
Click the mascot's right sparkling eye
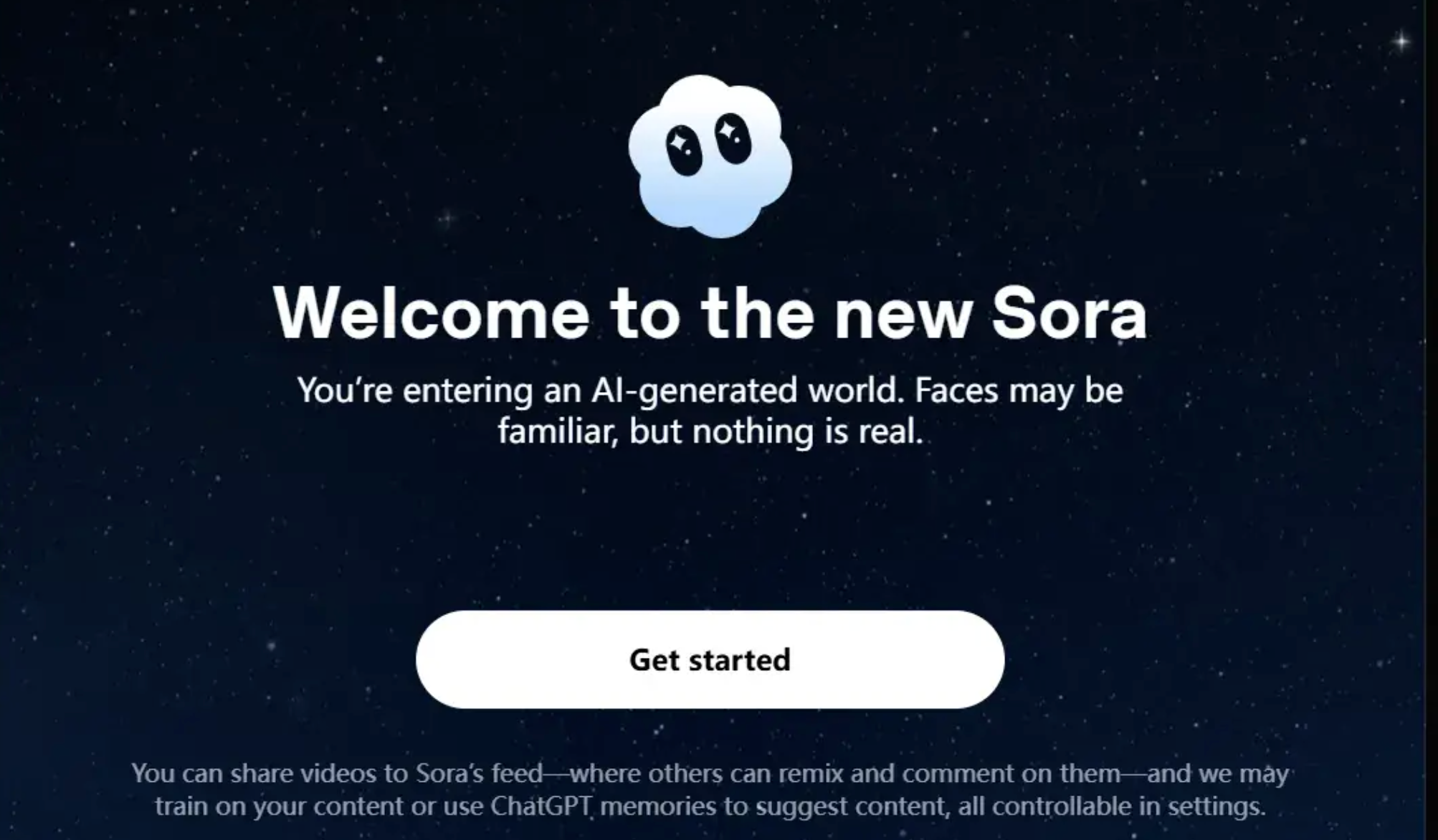click(x=733, y=138)
